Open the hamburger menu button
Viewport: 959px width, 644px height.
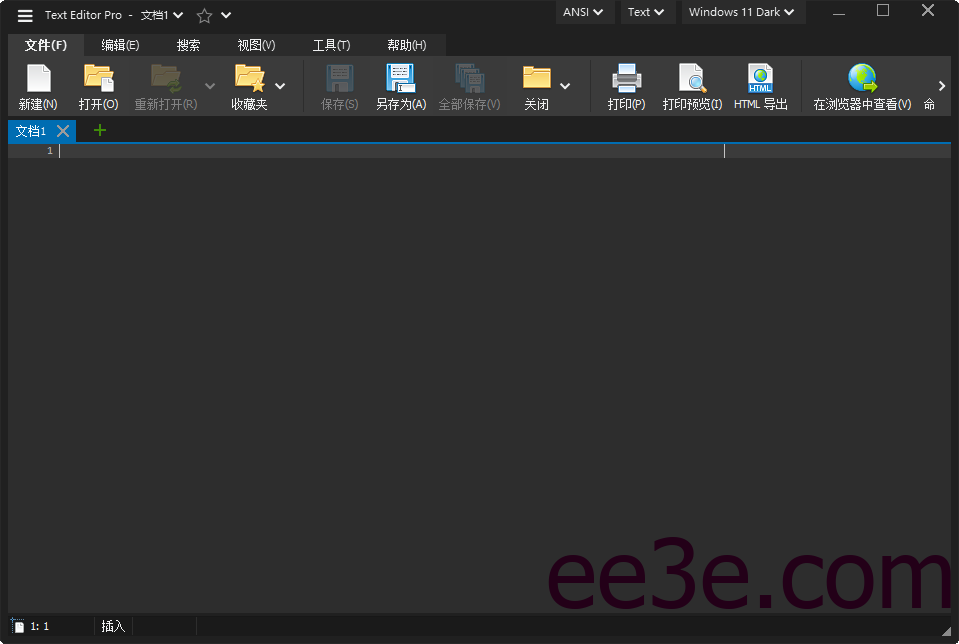click(24, 15)
